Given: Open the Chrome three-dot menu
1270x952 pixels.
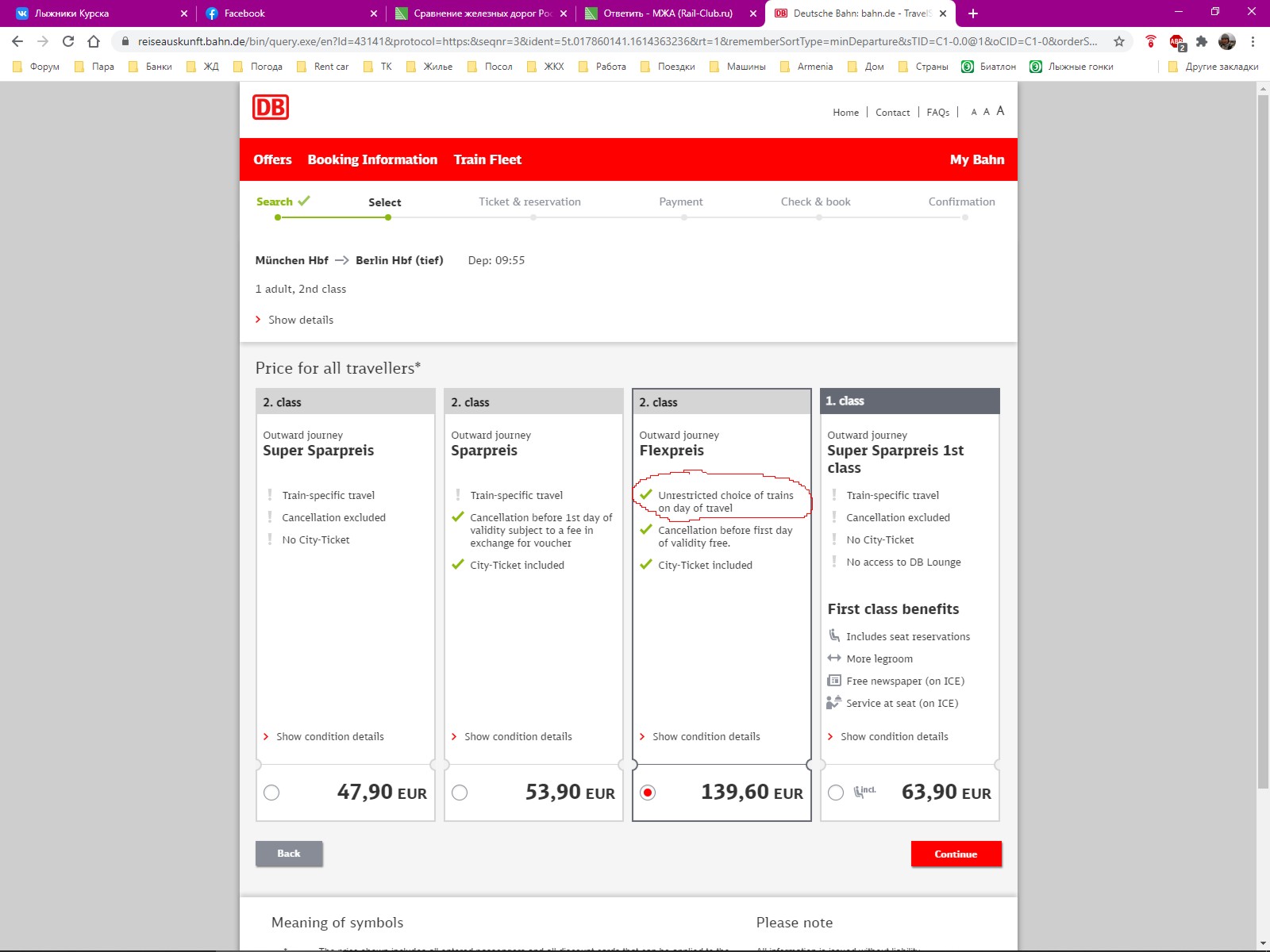Looking at the screenshot, I should pos(1253,41).
